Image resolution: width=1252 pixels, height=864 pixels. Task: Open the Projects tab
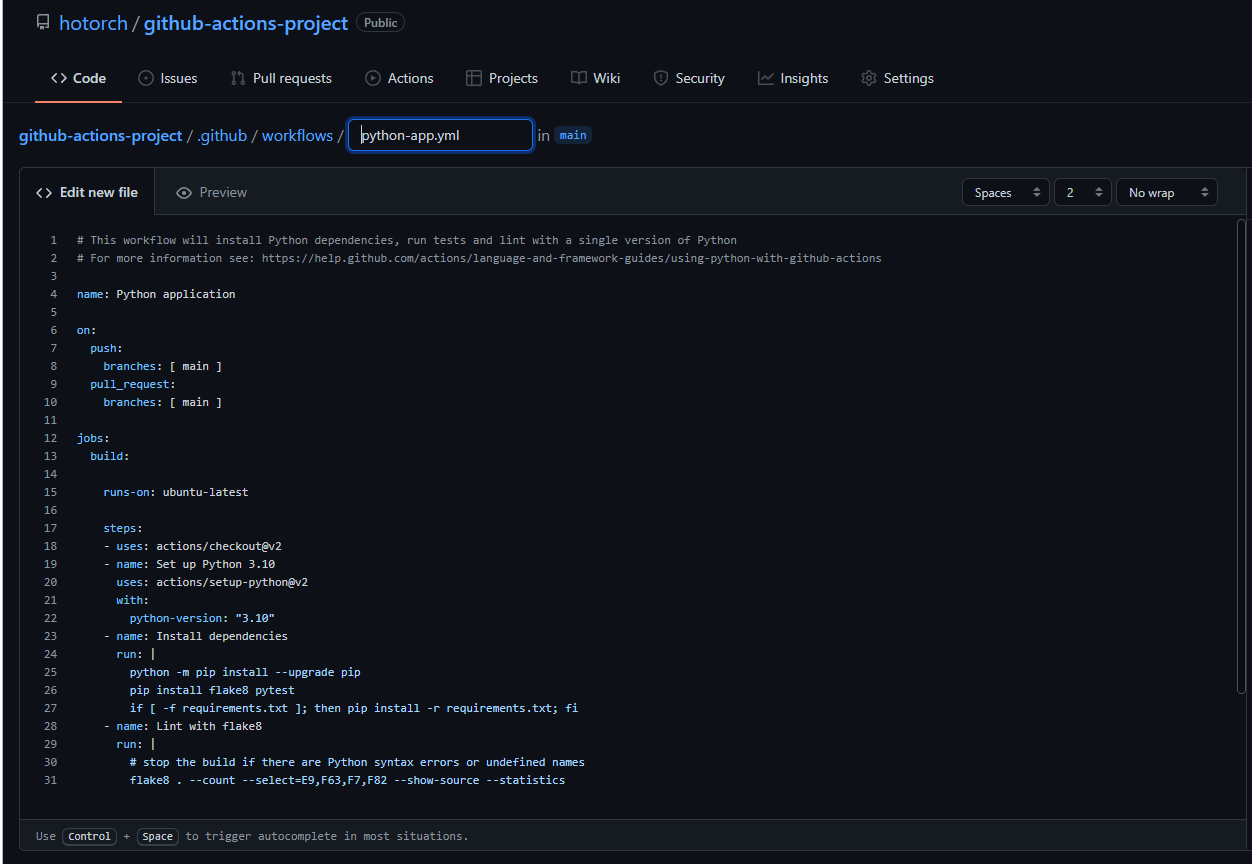click(x=502, y=78)
